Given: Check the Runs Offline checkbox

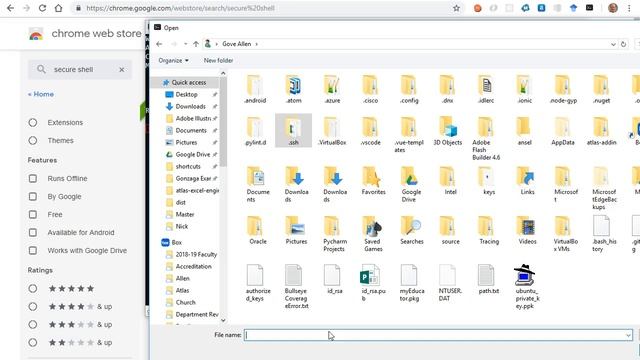Looking at the screenshot, I should pos(33,178).
